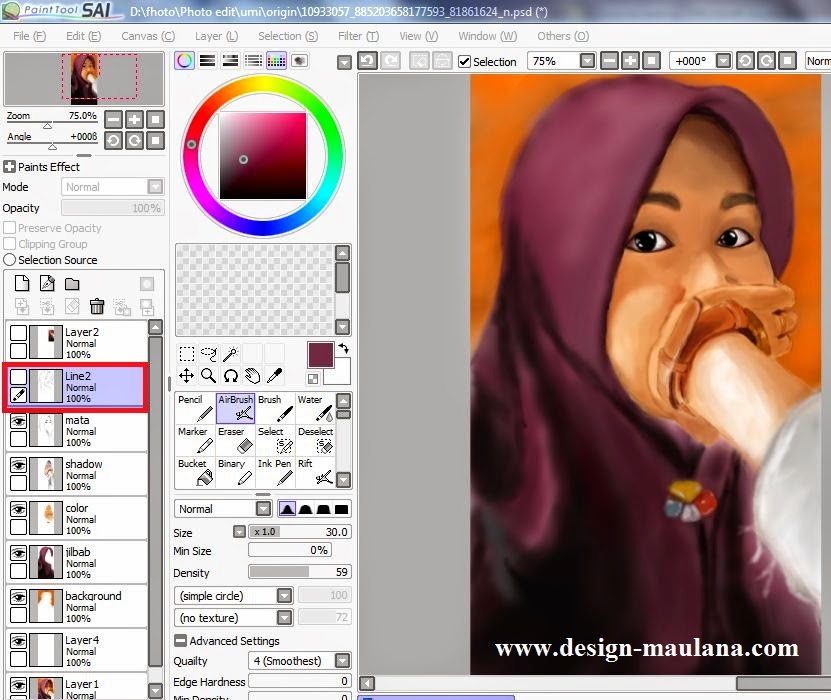Select the Pencil tool
This screenshot has height=700, width=831.
(x=195, y=408)
